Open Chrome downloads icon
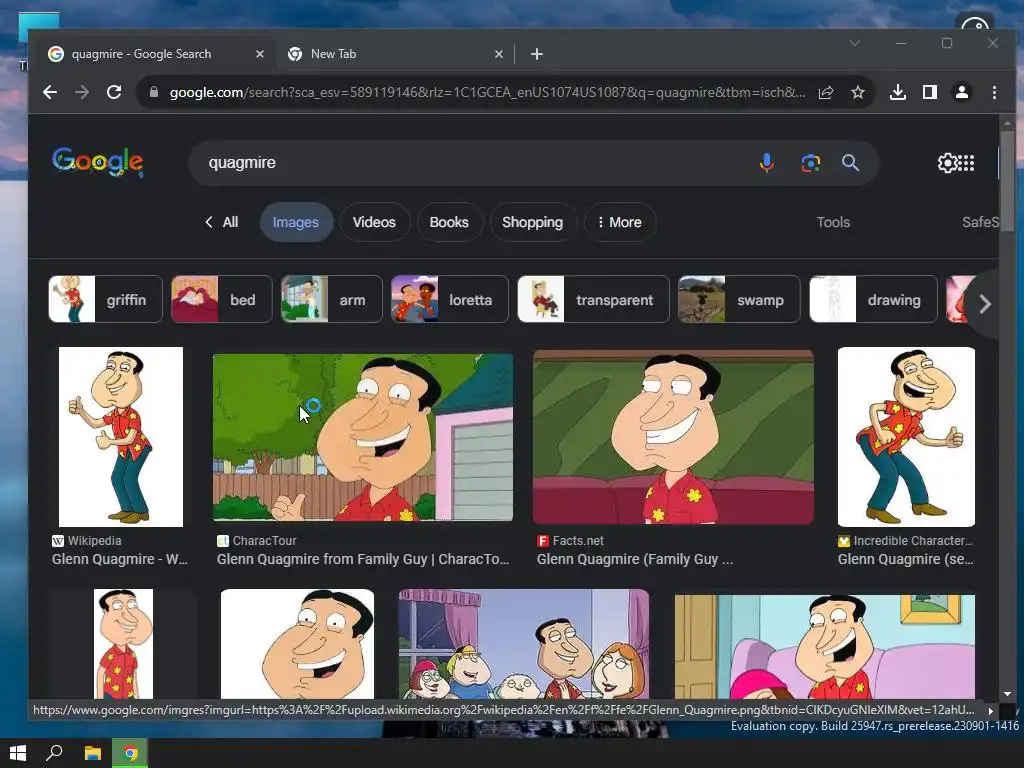 [x=898, y=92]
